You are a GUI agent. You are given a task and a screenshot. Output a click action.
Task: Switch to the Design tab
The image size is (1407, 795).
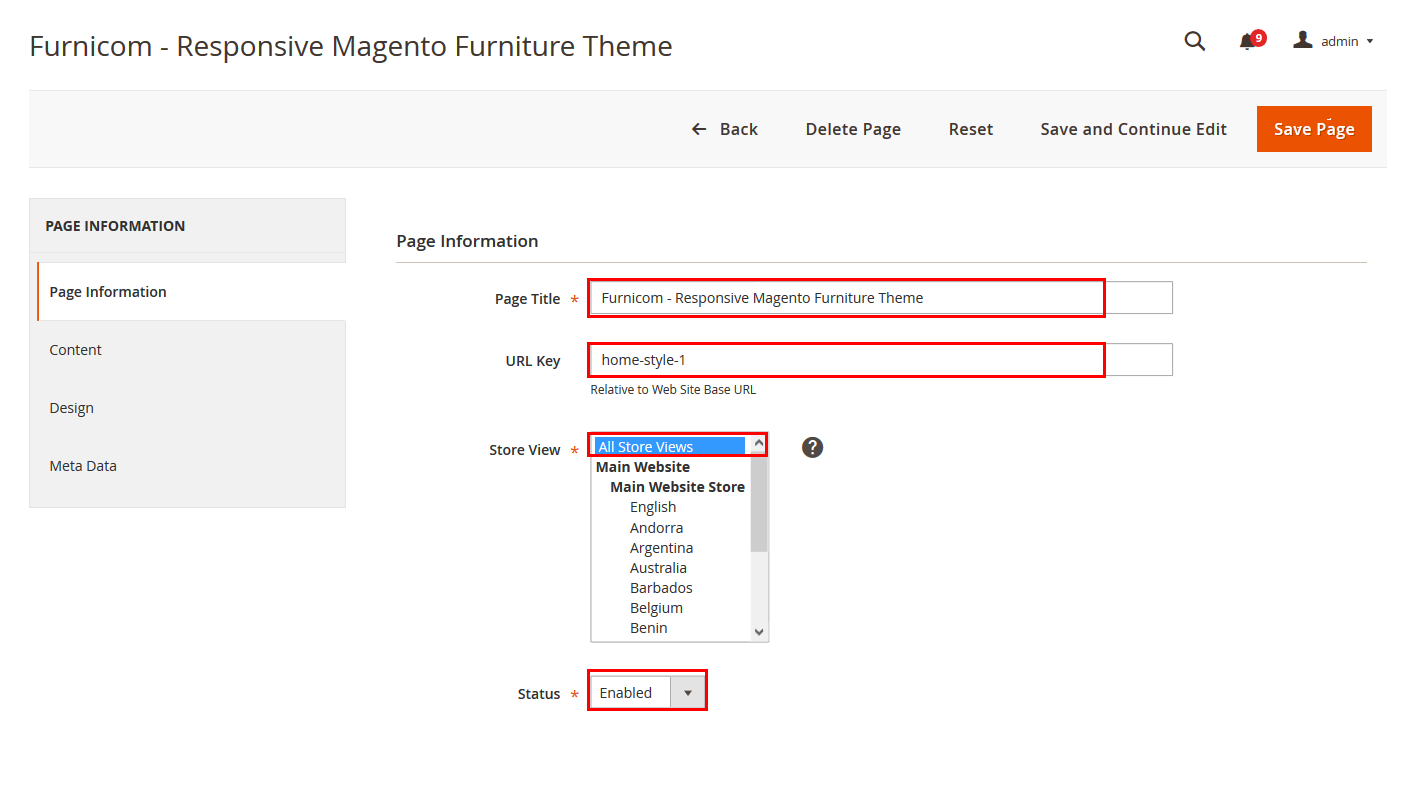pyautogui.click(x=188, y=408)
